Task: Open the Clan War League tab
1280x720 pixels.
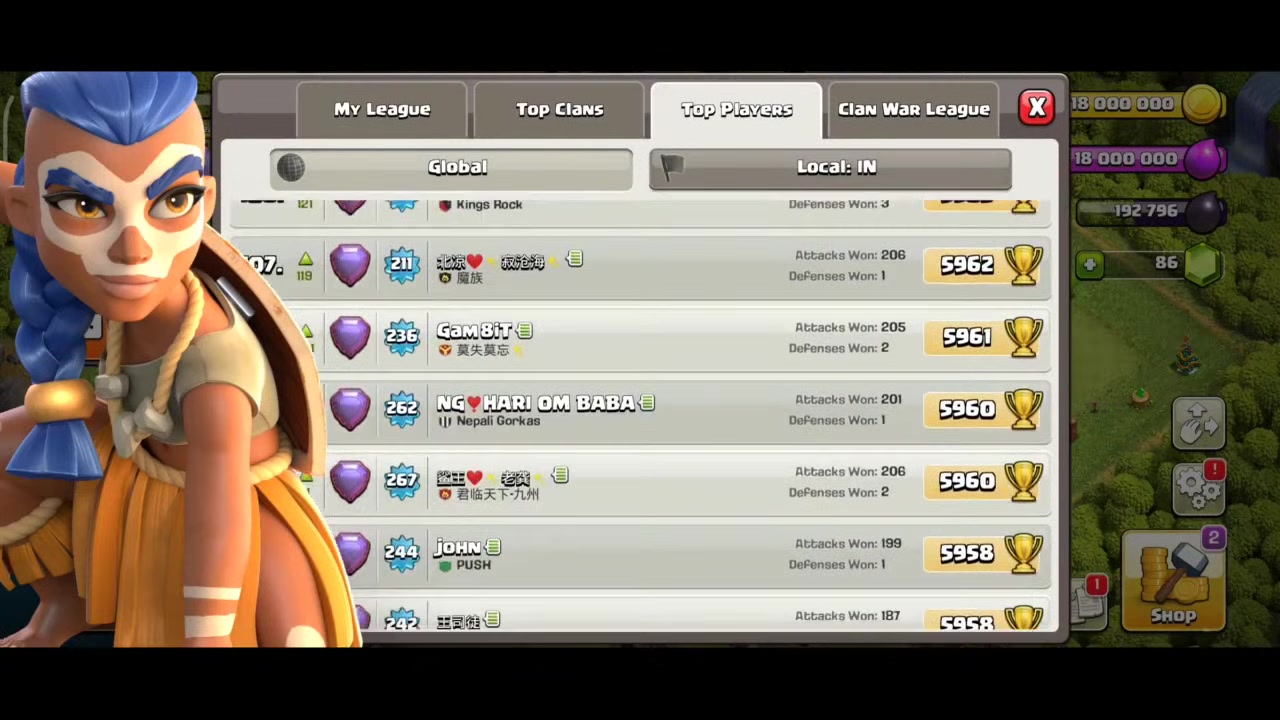Action: coord(913,110)
